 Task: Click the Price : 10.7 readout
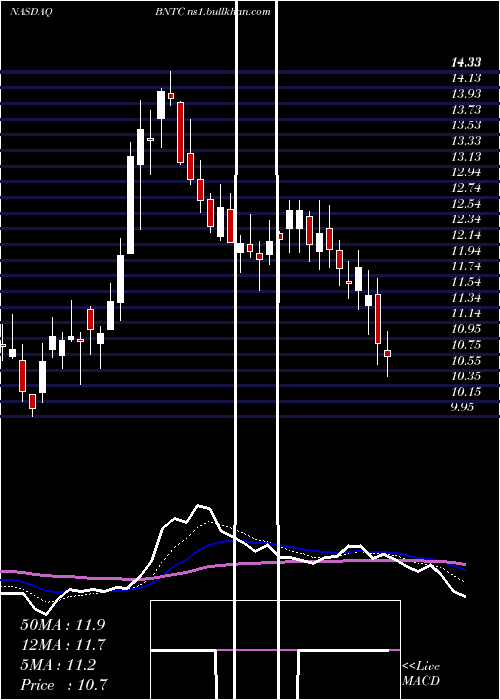(x=63, y=685)
